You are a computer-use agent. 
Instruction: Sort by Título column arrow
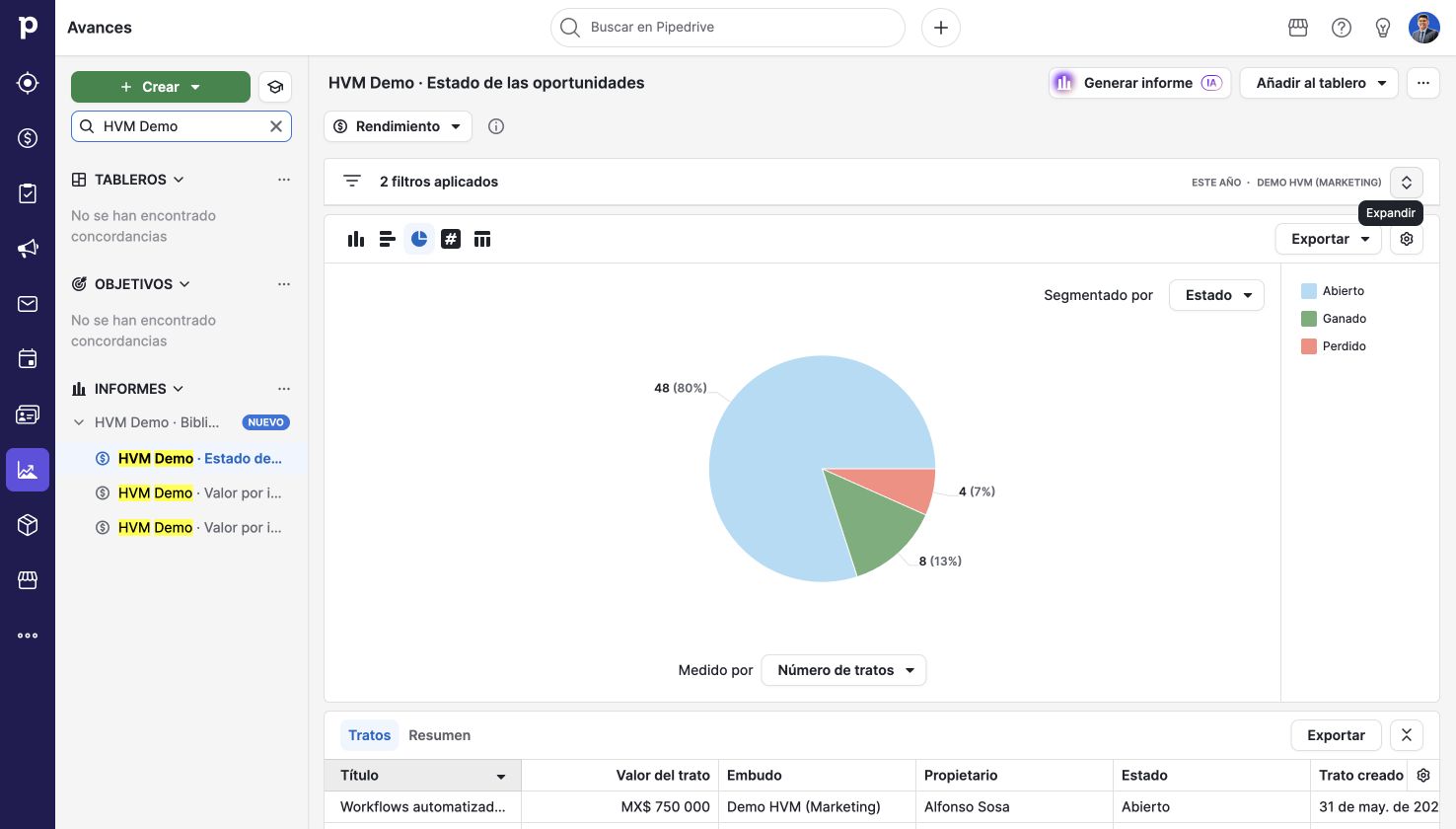pyautogui.click(x=501, y=777)
